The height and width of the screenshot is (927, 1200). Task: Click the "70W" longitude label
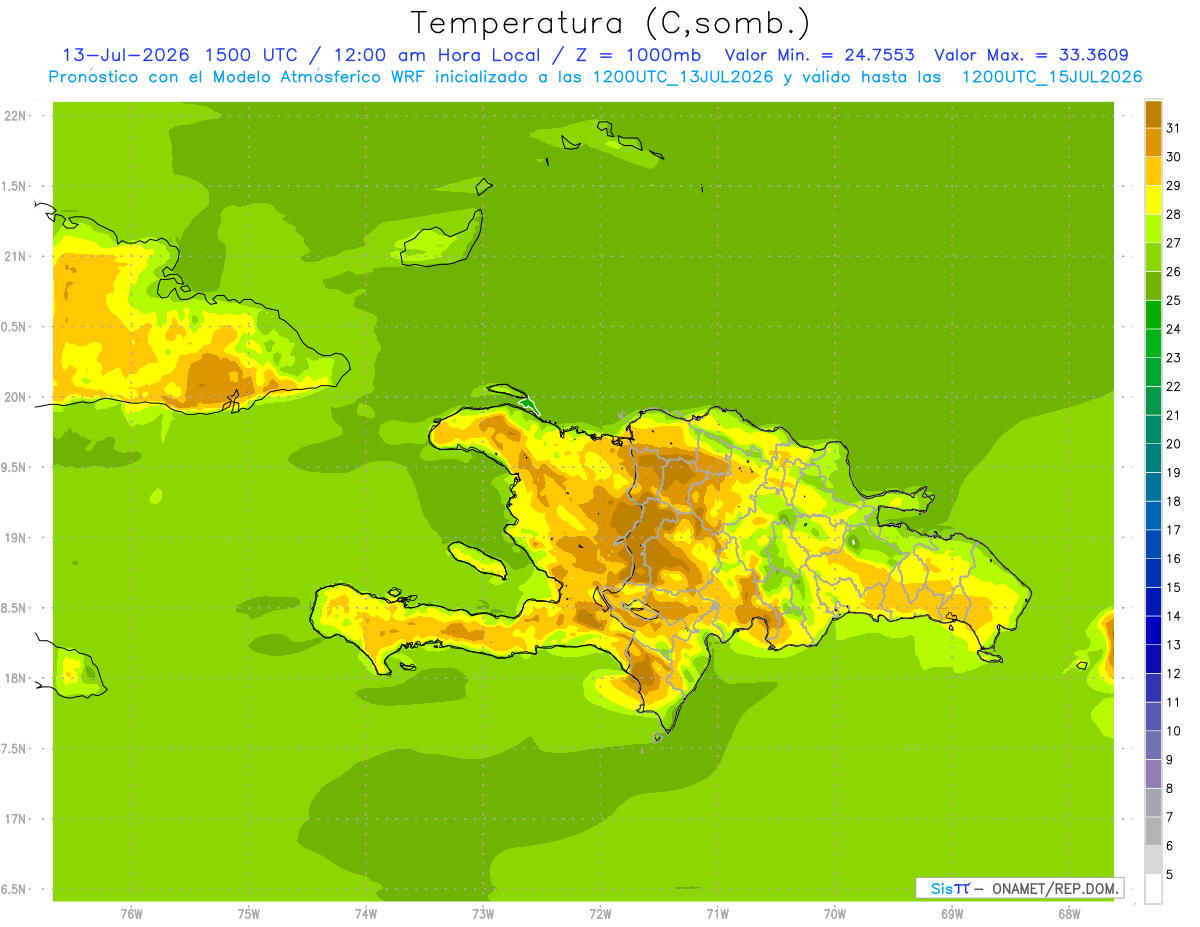835,913
